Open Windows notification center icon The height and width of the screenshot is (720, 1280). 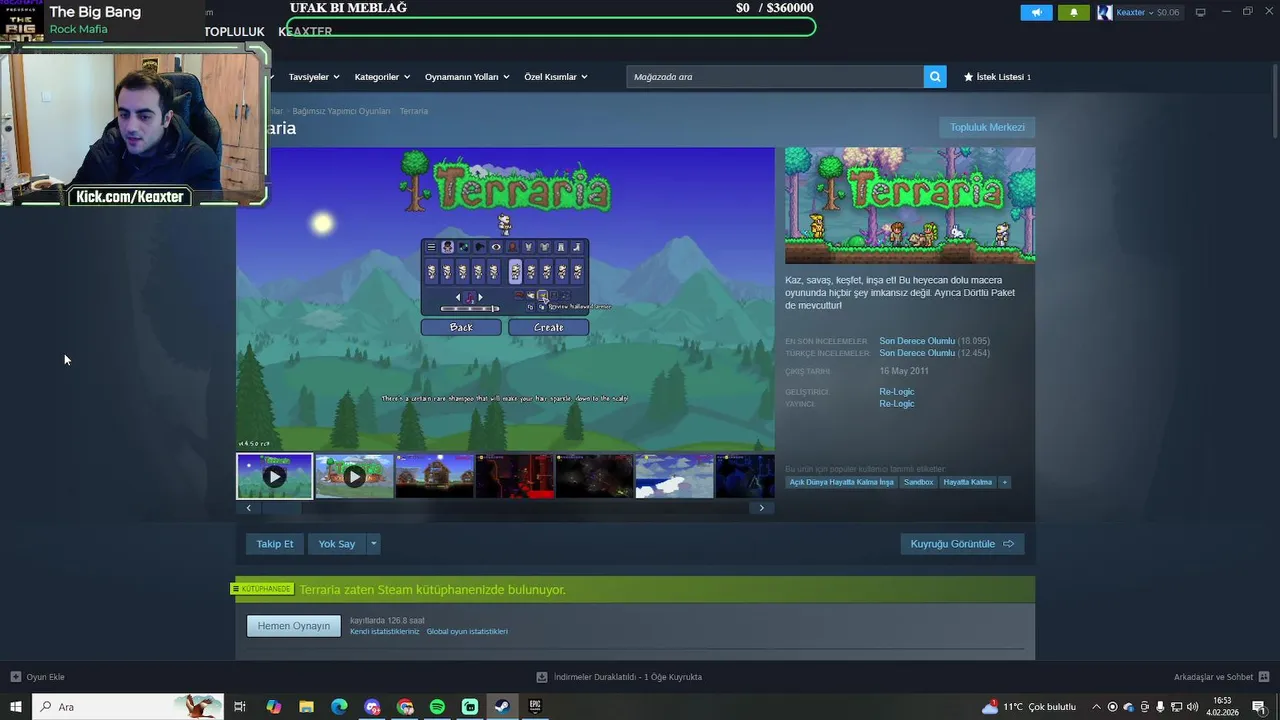(1259, 707)
